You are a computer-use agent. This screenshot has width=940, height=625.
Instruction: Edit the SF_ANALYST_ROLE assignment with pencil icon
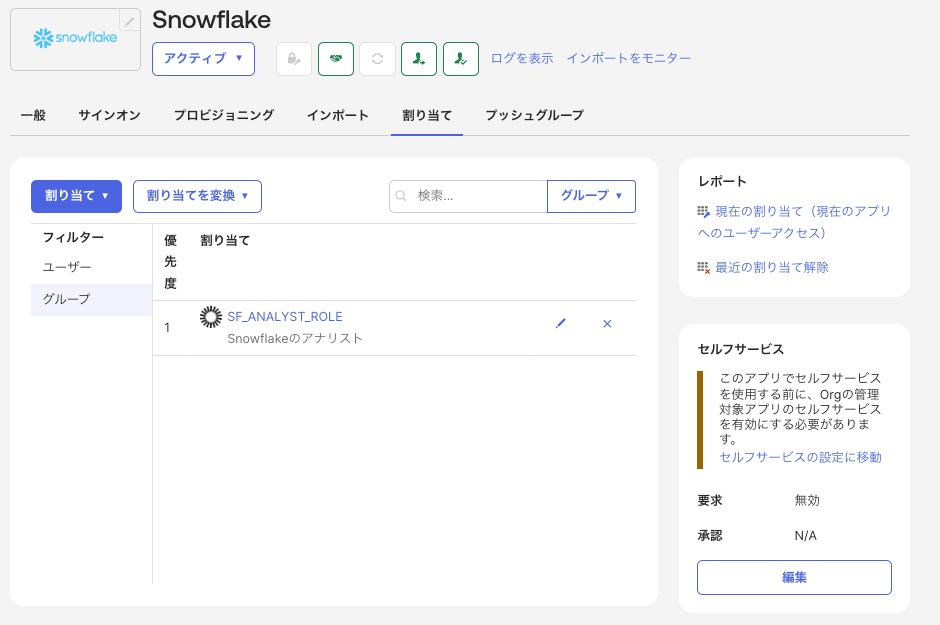coord(560,324)
